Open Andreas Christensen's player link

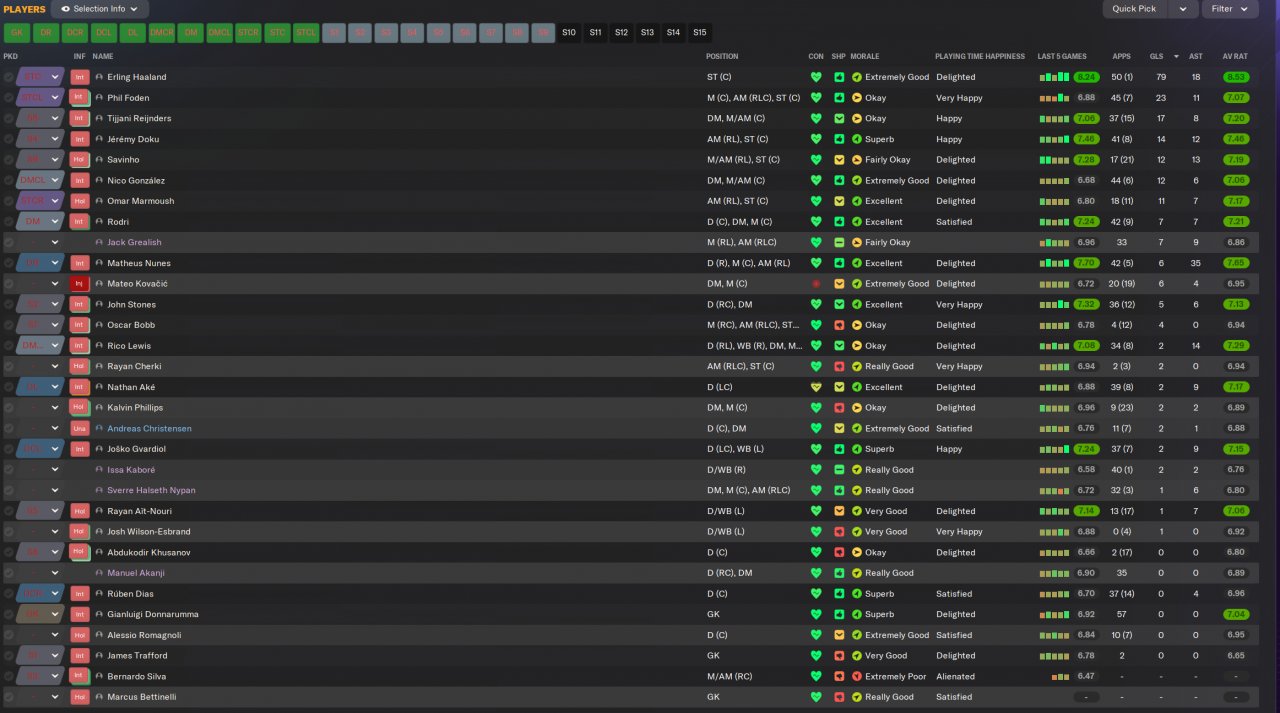(x=149, y=428)
